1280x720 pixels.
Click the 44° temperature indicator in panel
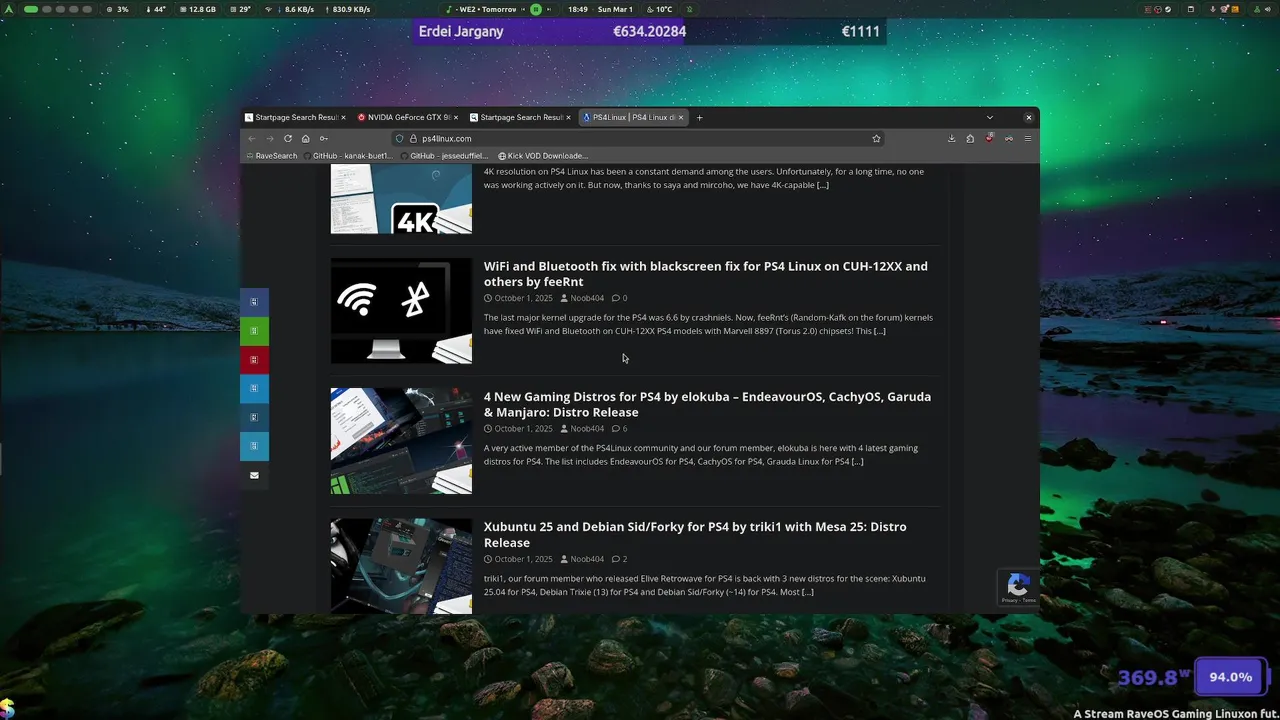[155, 9]
